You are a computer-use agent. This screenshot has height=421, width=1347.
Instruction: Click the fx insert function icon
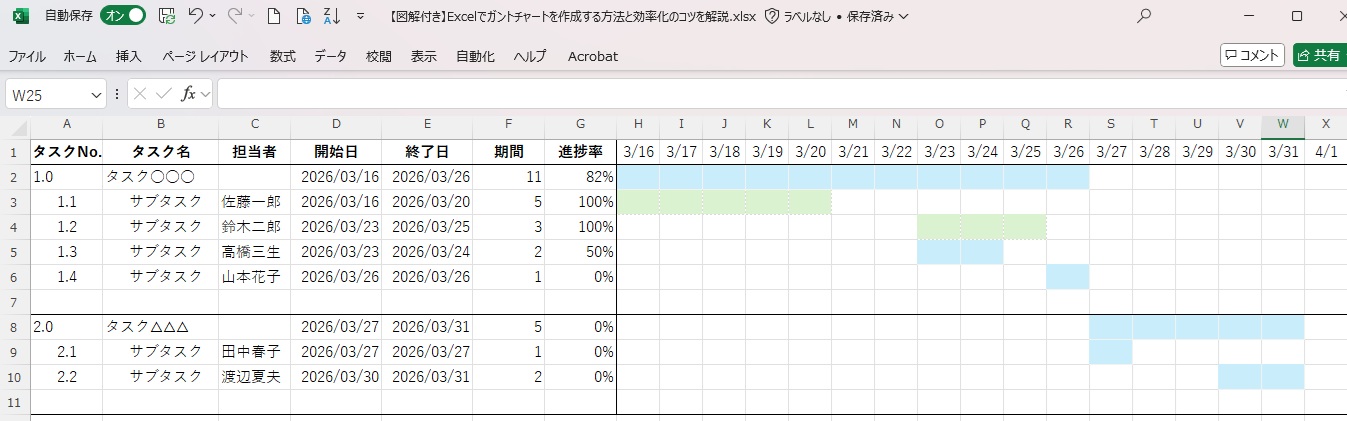click(x=188, y=94)
